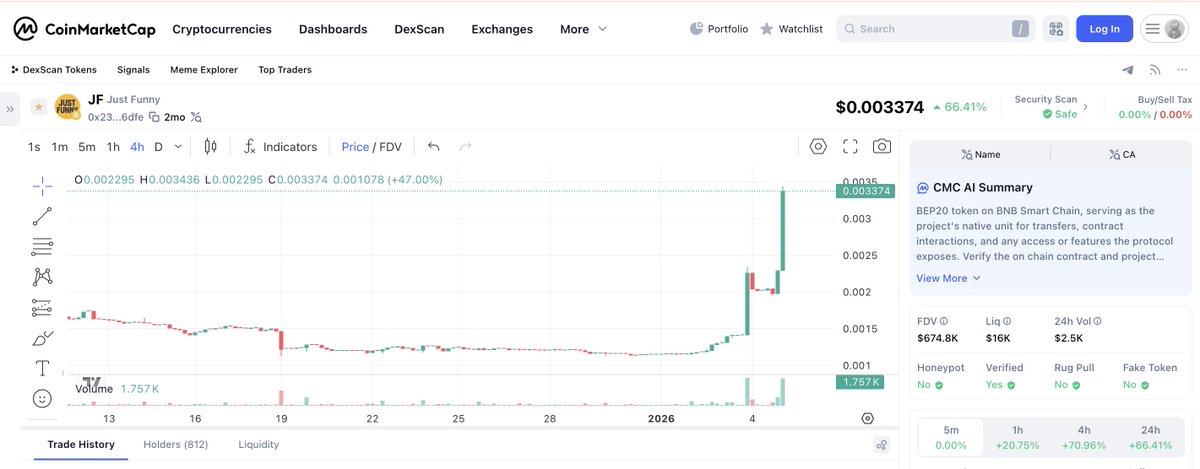
Task: Open chart time axis settings gear
Action: pyautogui.click(x=867, y=418)
